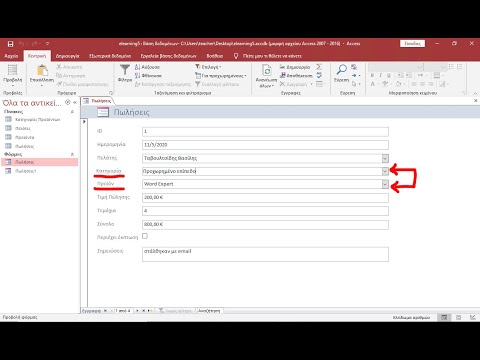
Task: Collapse the Πίνακες group in navigation pane
Action: click(x=72, y=112)
